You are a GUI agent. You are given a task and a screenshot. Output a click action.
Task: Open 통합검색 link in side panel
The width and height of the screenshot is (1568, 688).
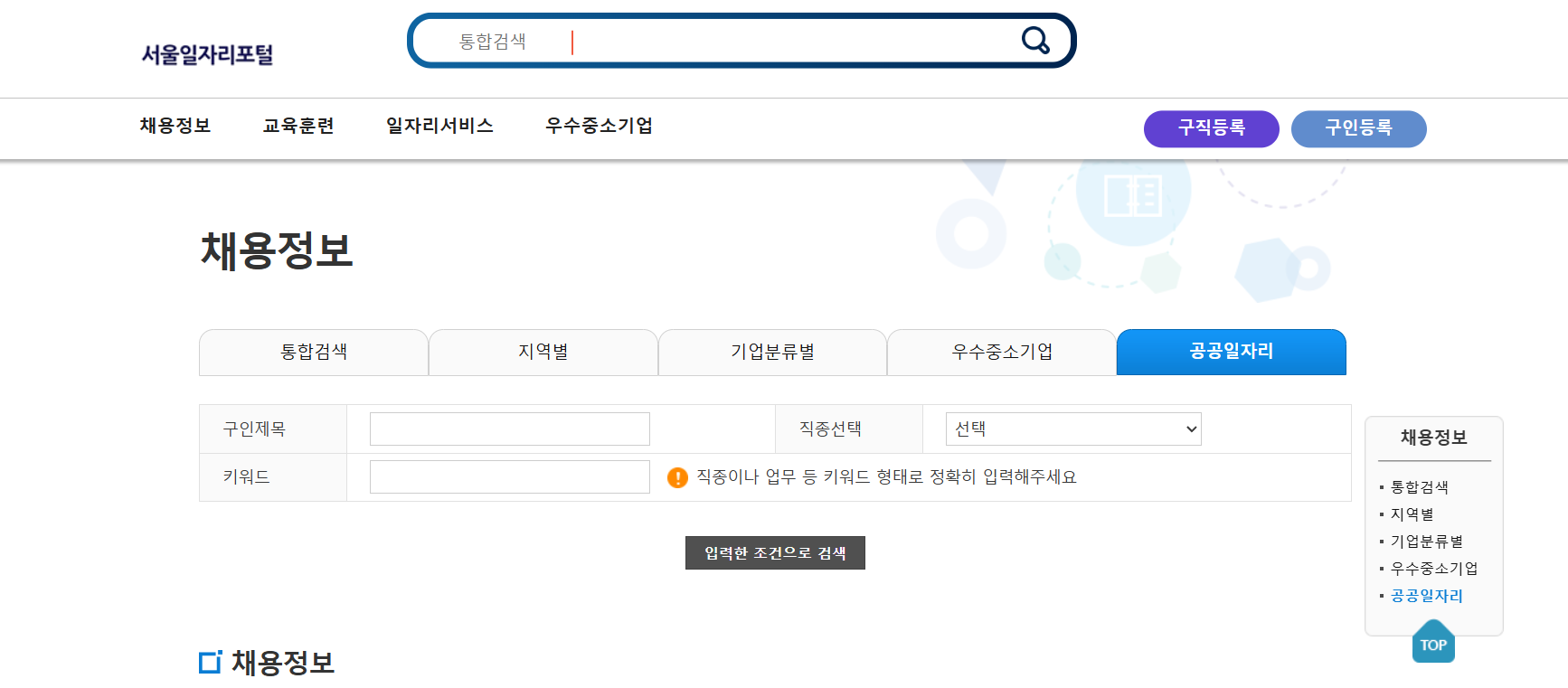click(1419, 487)
